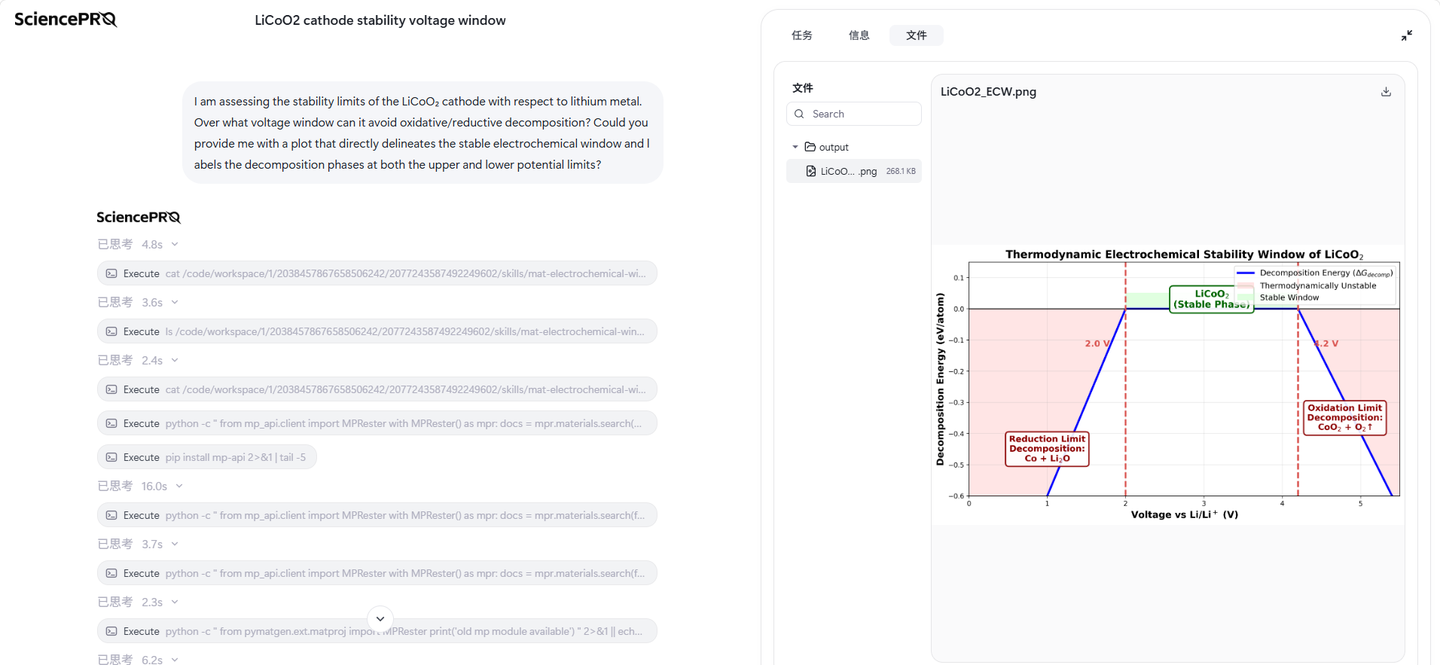This screenshot has height=665, width=1440.
Task: Switch to the 任务 tab
Action: (802, 35)
